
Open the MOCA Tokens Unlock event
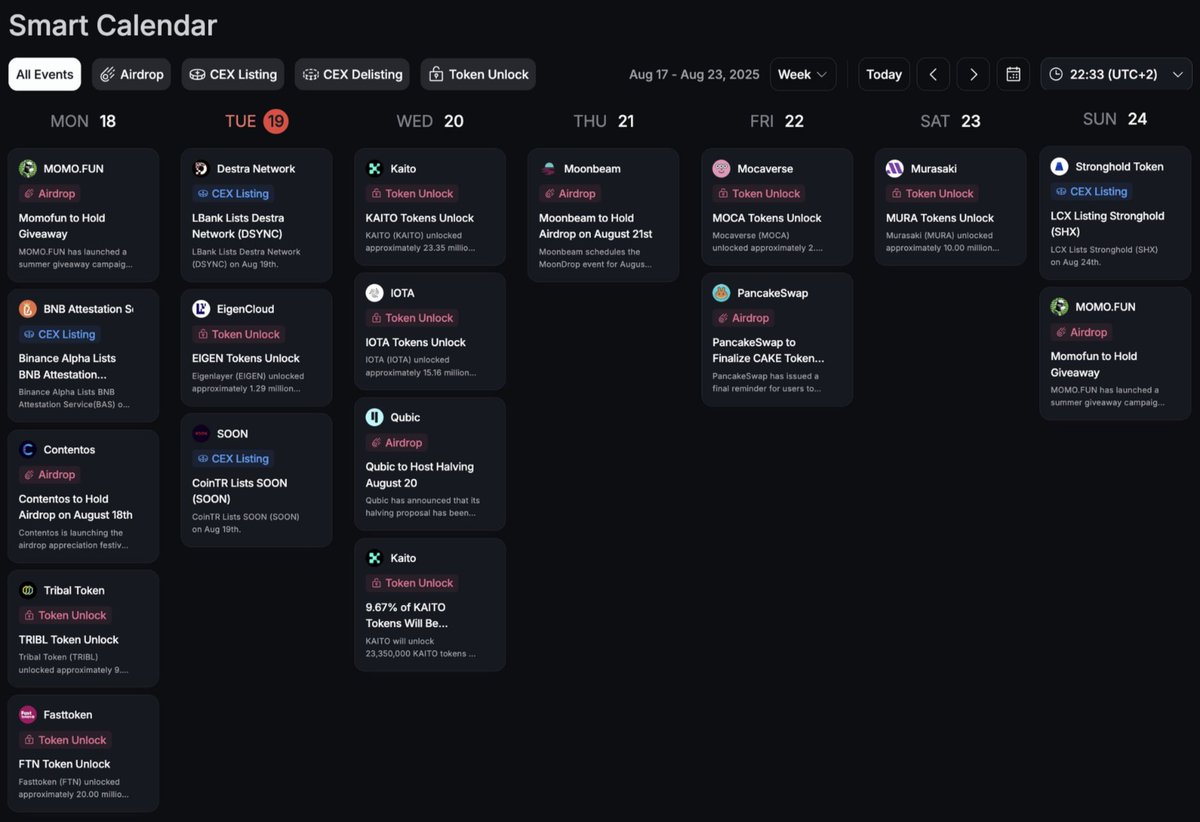(x=777, y=207)
